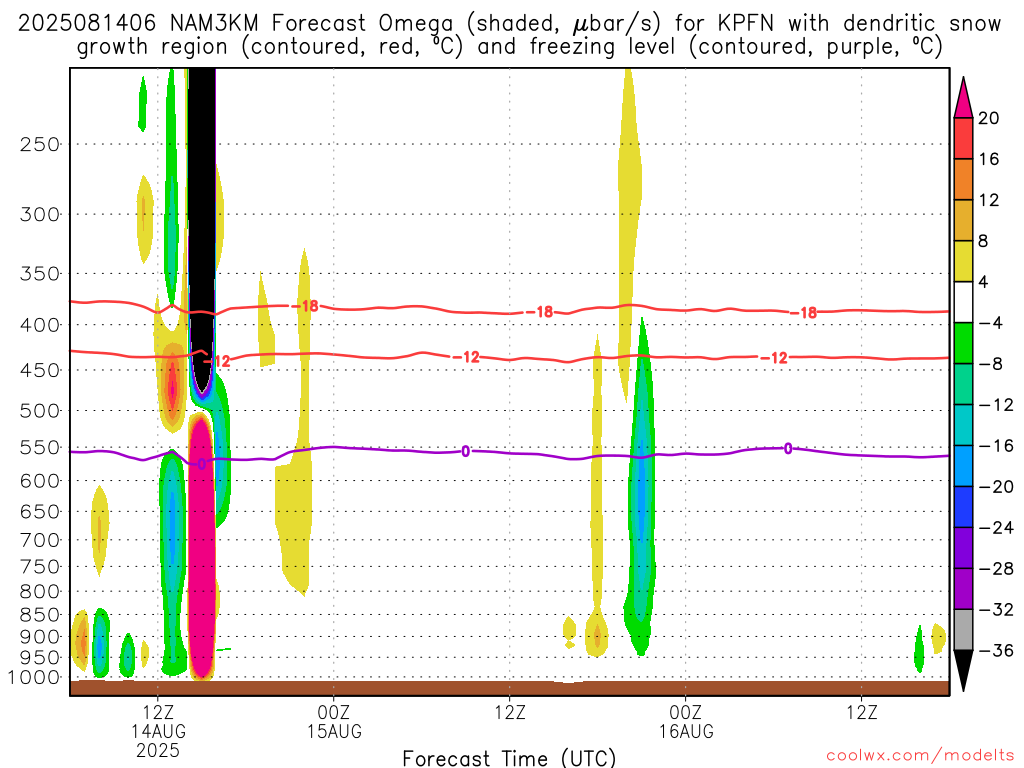Click the chart title mentioning KPFN
The width and height of the screenshot is (1024, 768).
click(509, 35)
